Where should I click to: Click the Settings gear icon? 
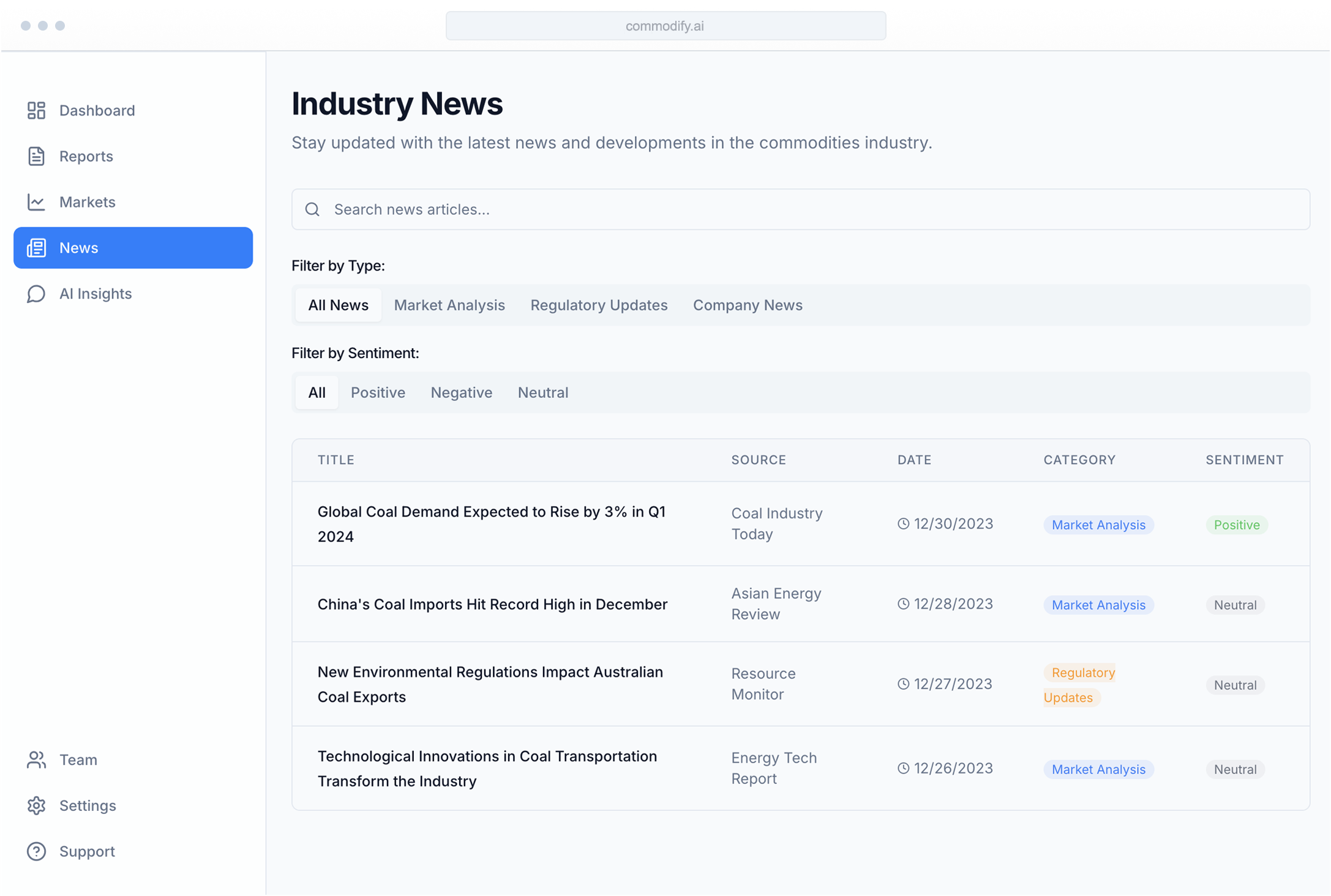point(36,805)
